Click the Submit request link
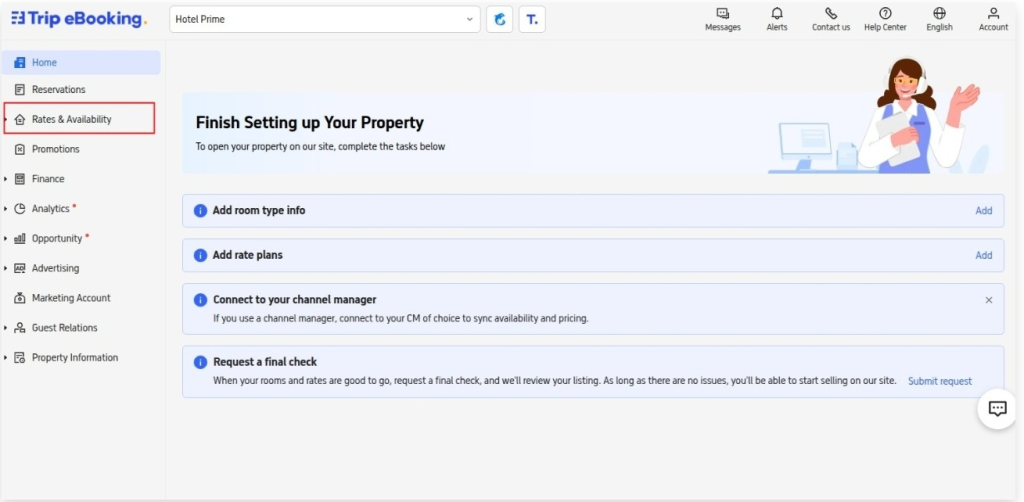 [x=939, y=381]
